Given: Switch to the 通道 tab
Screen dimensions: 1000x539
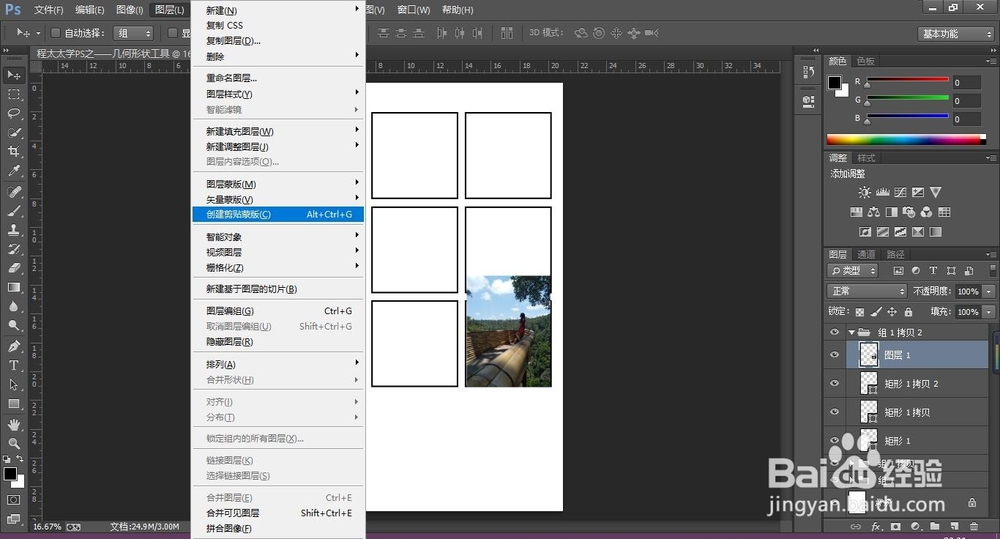Looking at the screenshot, I should pyautogui.click(x=865, y=255).
